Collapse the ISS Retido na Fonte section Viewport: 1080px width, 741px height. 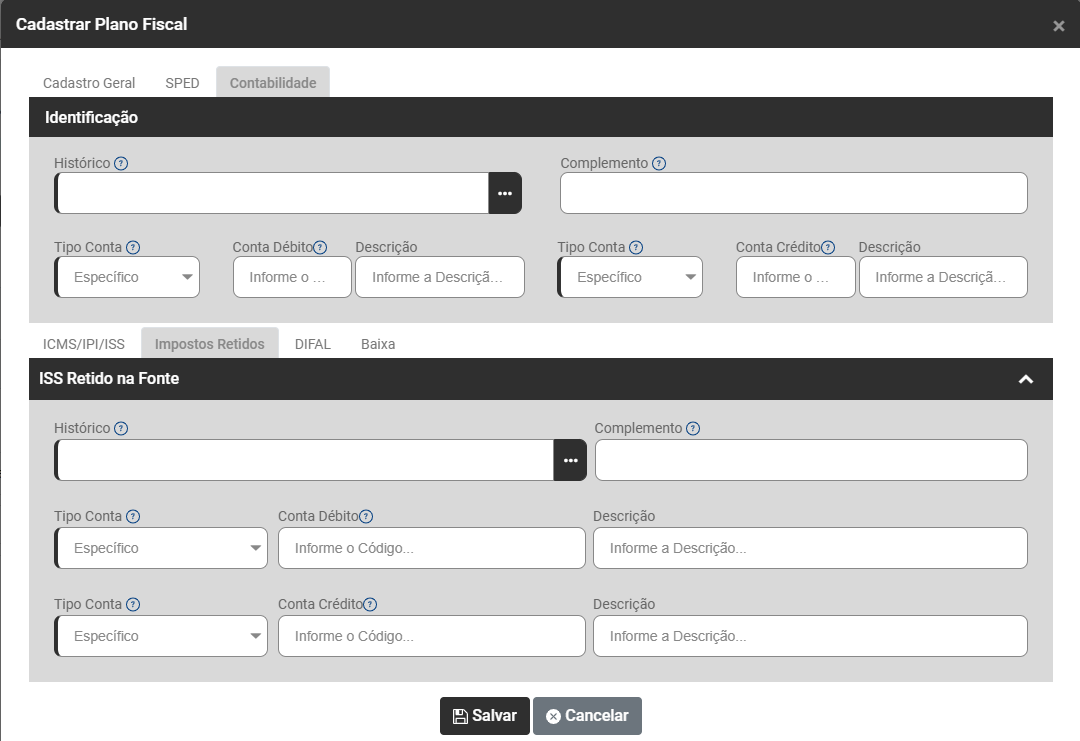(x=1024, y=379)
